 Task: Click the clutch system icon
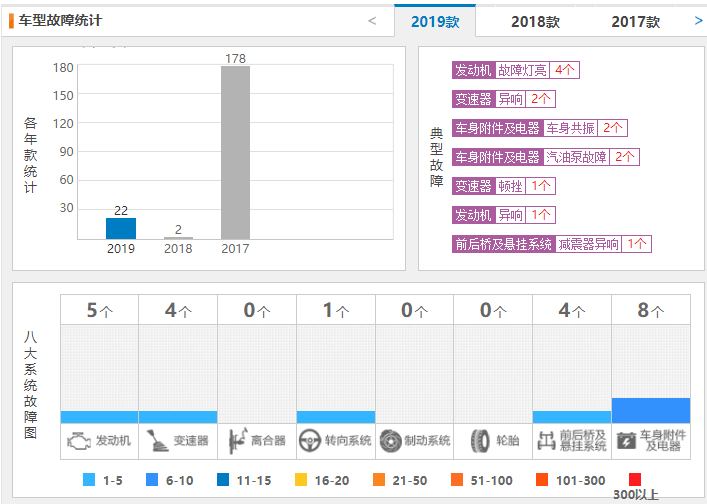tap(238, 441)
